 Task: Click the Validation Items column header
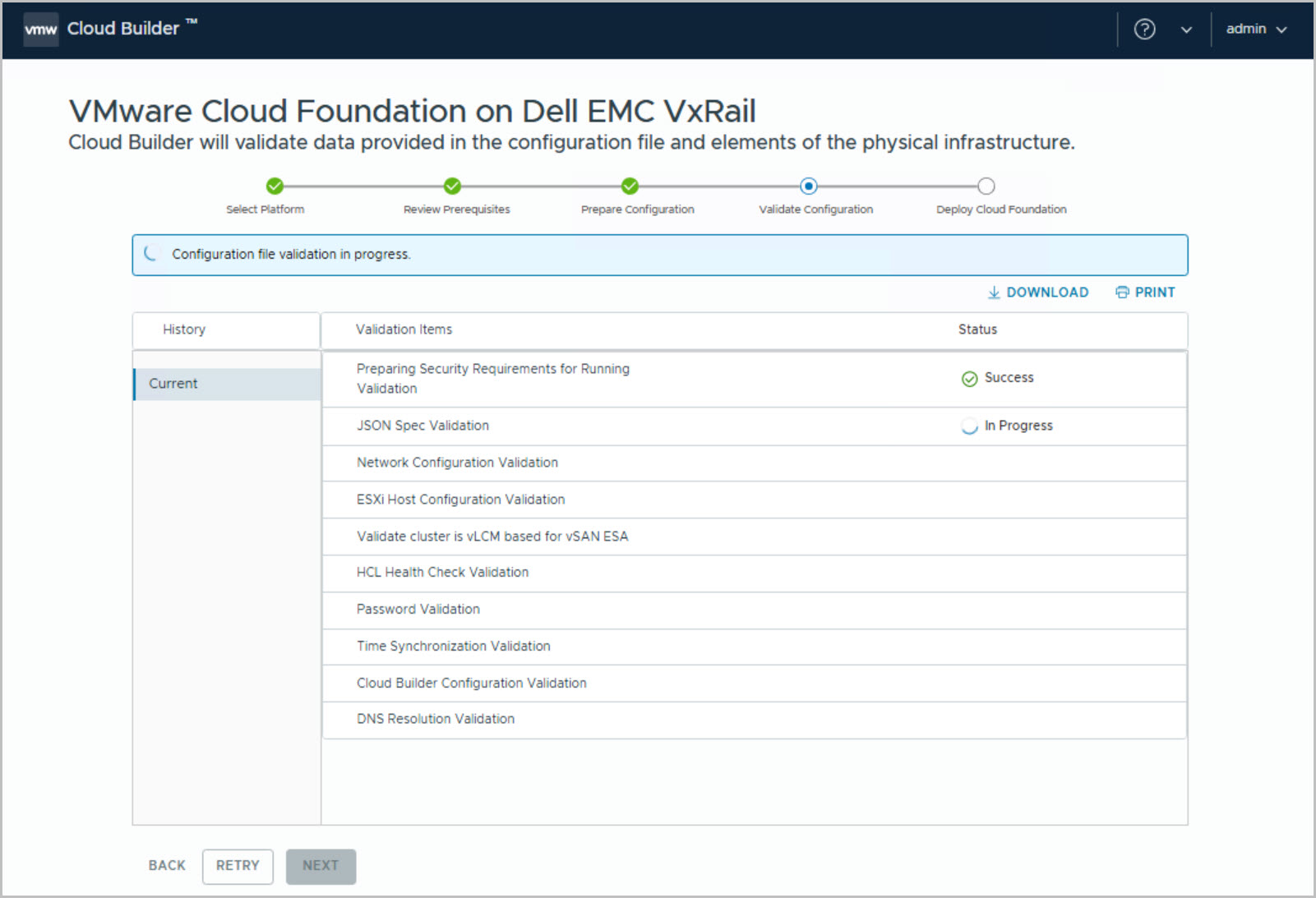tap(404, 329)
